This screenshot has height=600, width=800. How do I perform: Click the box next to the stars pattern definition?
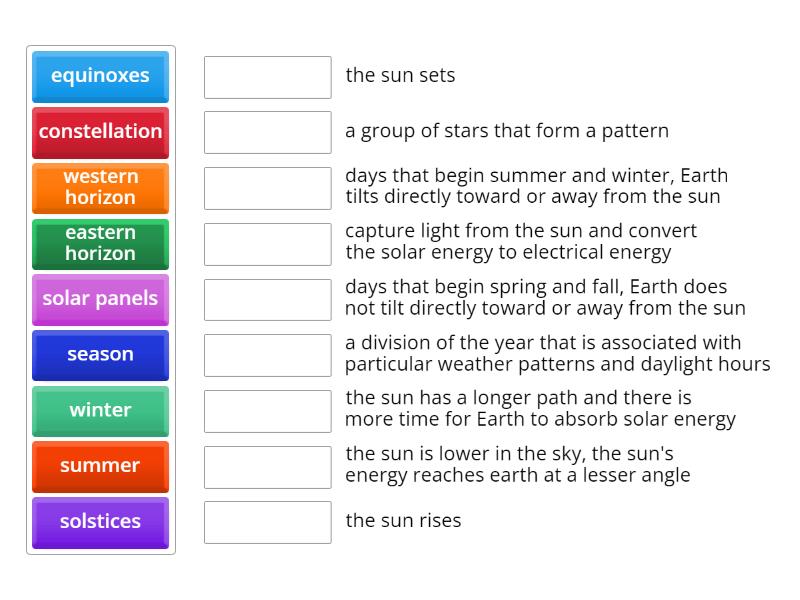266,131
